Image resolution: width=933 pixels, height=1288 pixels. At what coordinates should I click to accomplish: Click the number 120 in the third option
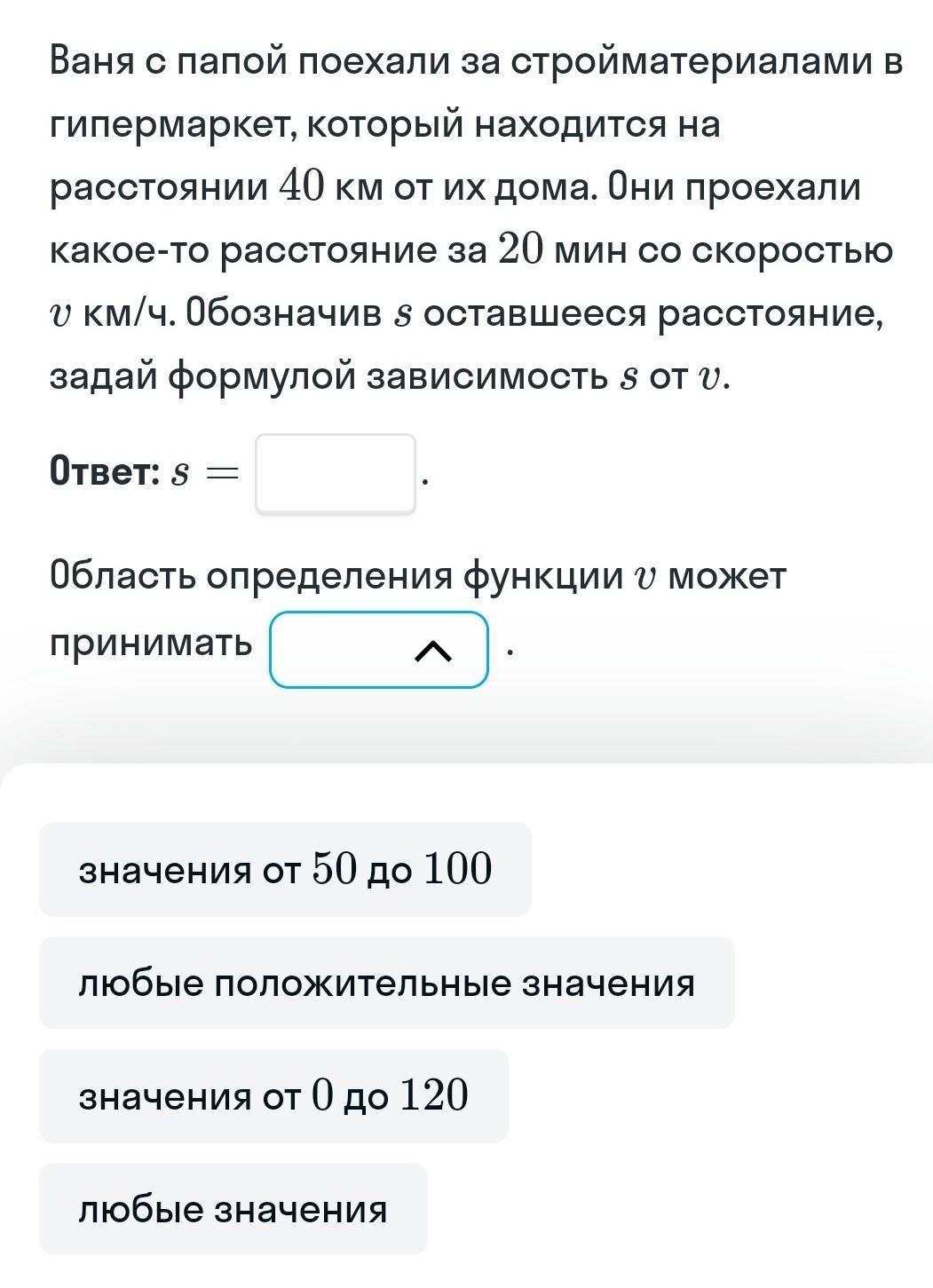pyautogui.click(x=434, y=1094)
